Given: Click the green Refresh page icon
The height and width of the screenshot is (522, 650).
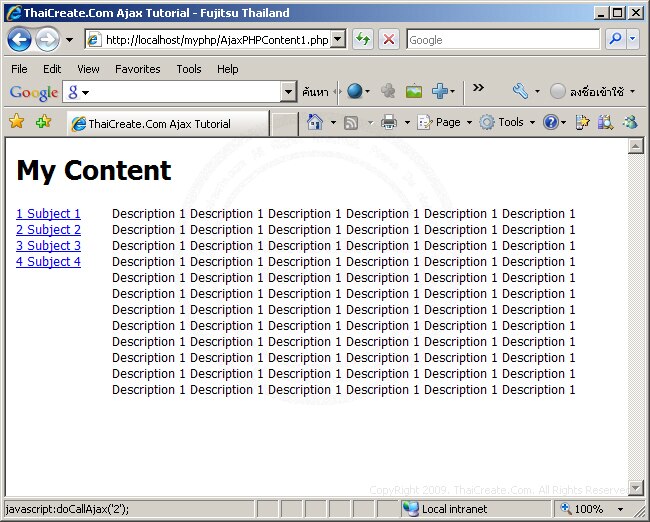Looking at the screenshot, I should pos(363,40).
